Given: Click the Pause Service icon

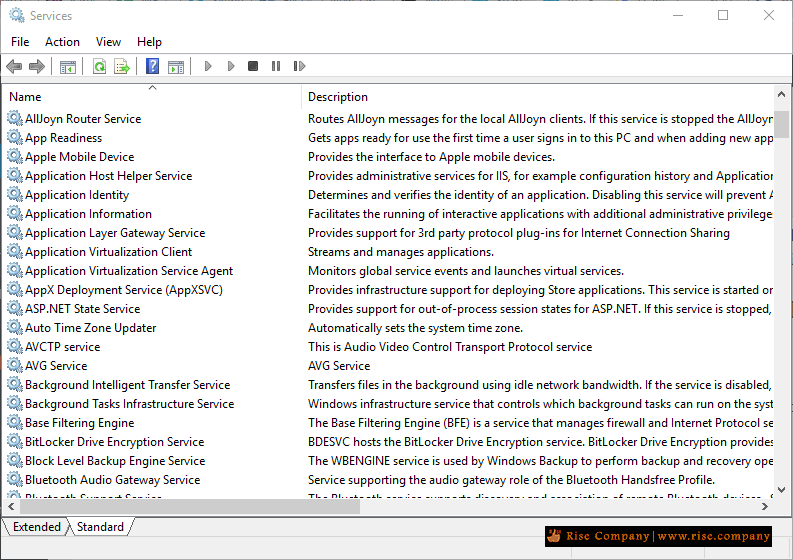Looking at the screenshot, I should tap(276, 66).
